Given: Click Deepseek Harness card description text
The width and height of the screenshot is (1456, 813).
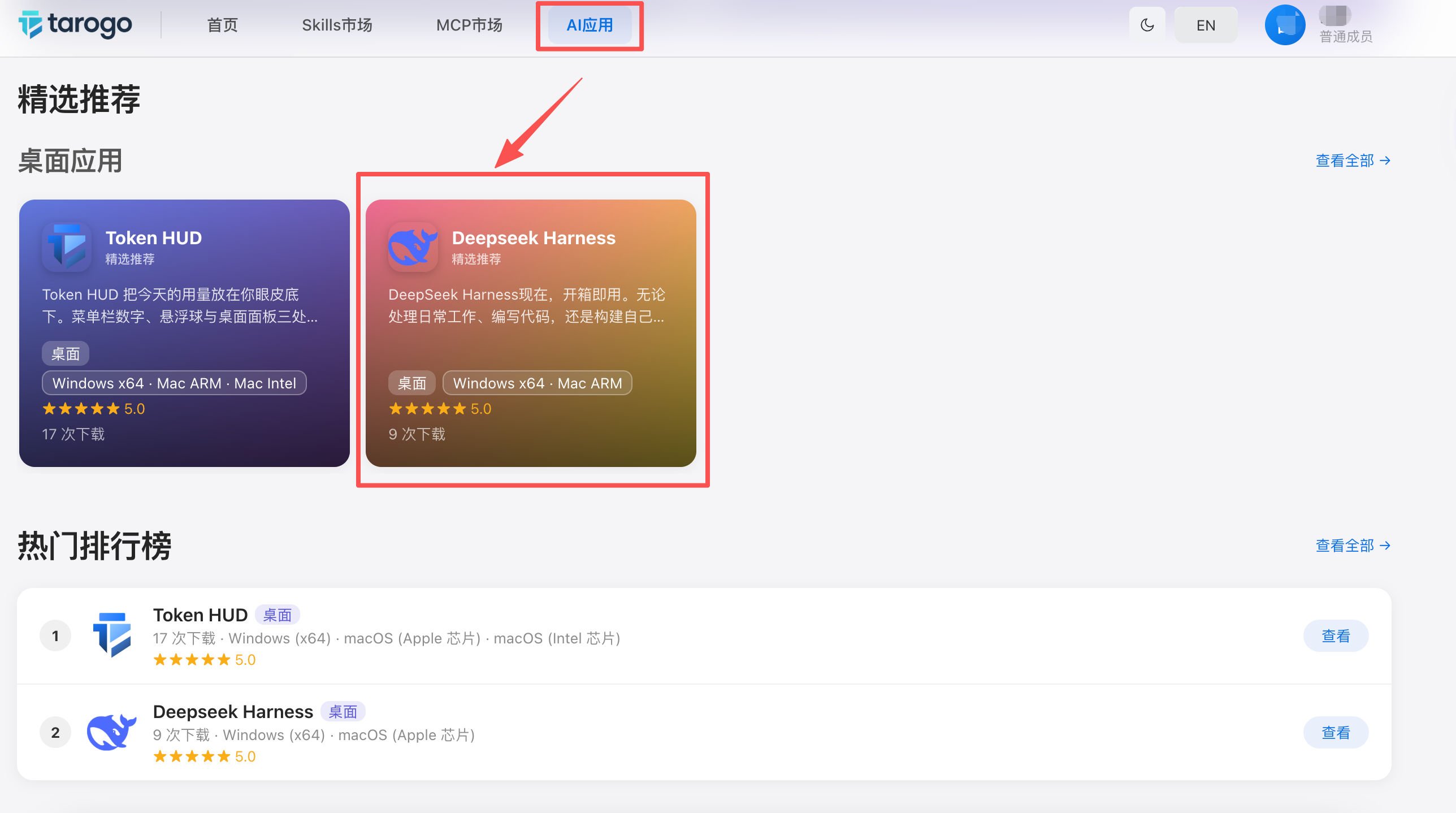Looking at the screenshot, I should pyautogui.click(x=527, y=305).
